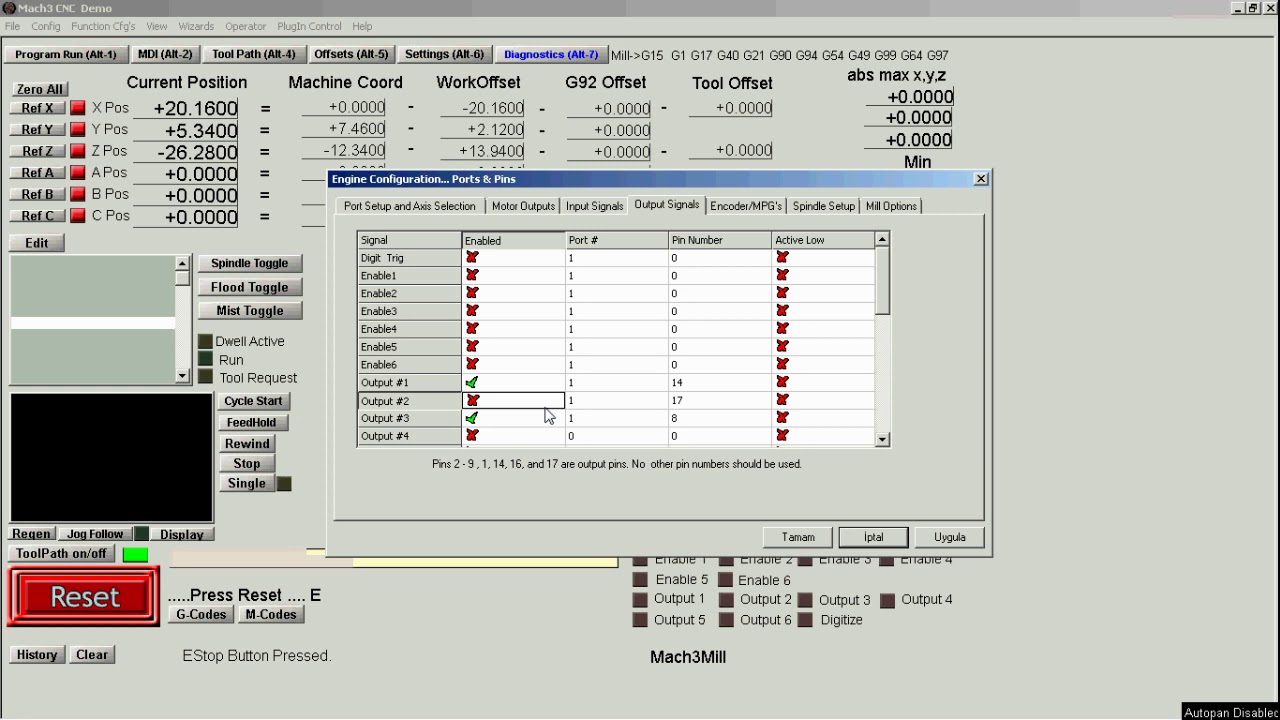Click the İptal button
Image resolution: width=1280 pixels, height=720 pixels.
(874, 537)
